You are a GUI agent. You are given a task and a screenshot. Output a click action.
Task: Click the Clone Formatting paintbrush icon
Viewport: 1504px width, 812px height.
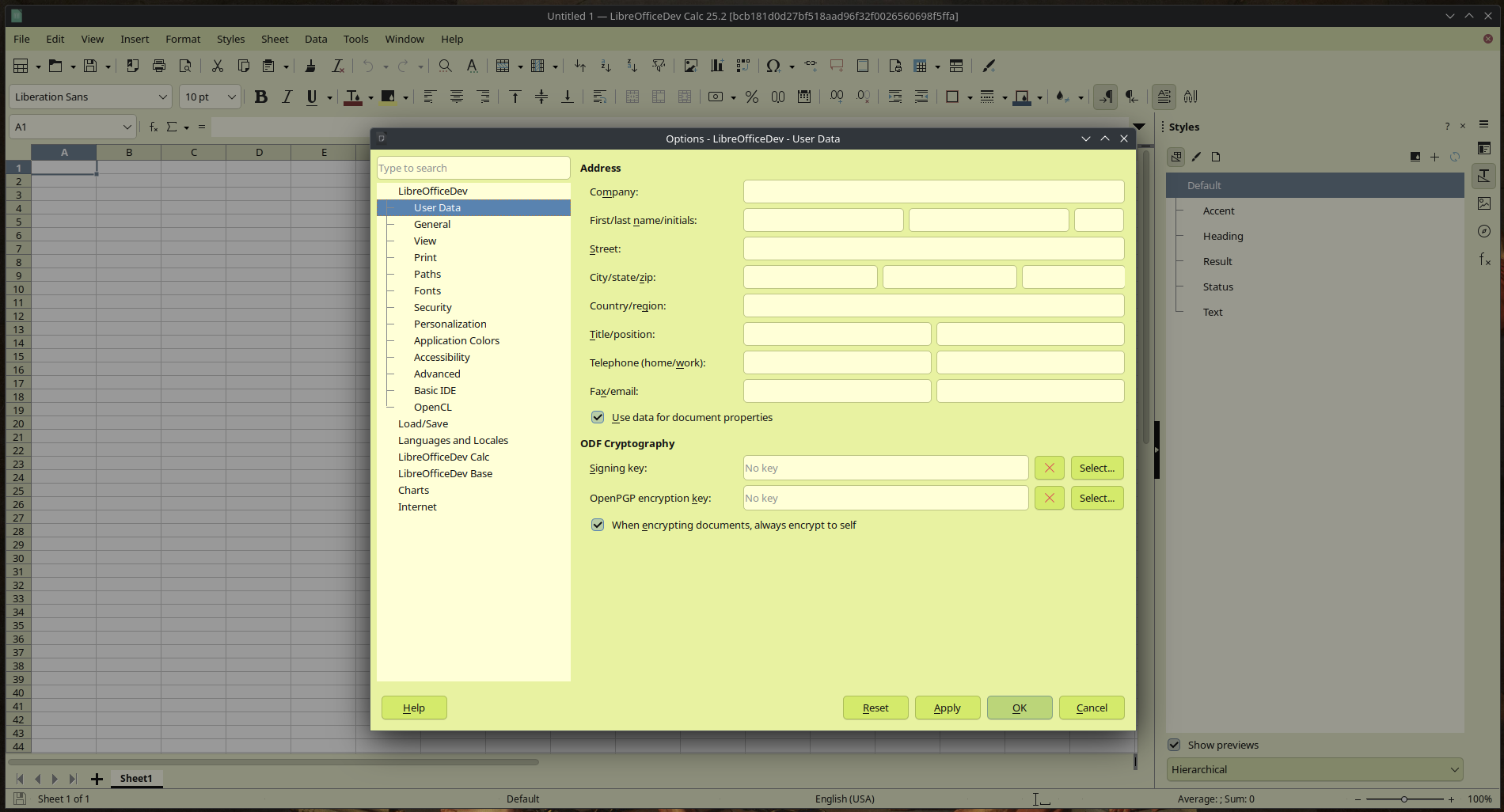(x=310, y=66)
